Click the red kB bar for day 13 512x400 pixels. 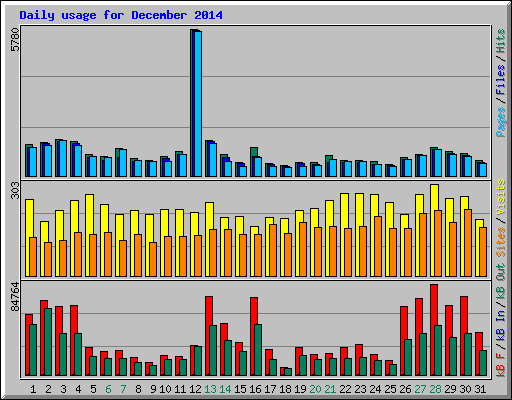tap(208, 336)
